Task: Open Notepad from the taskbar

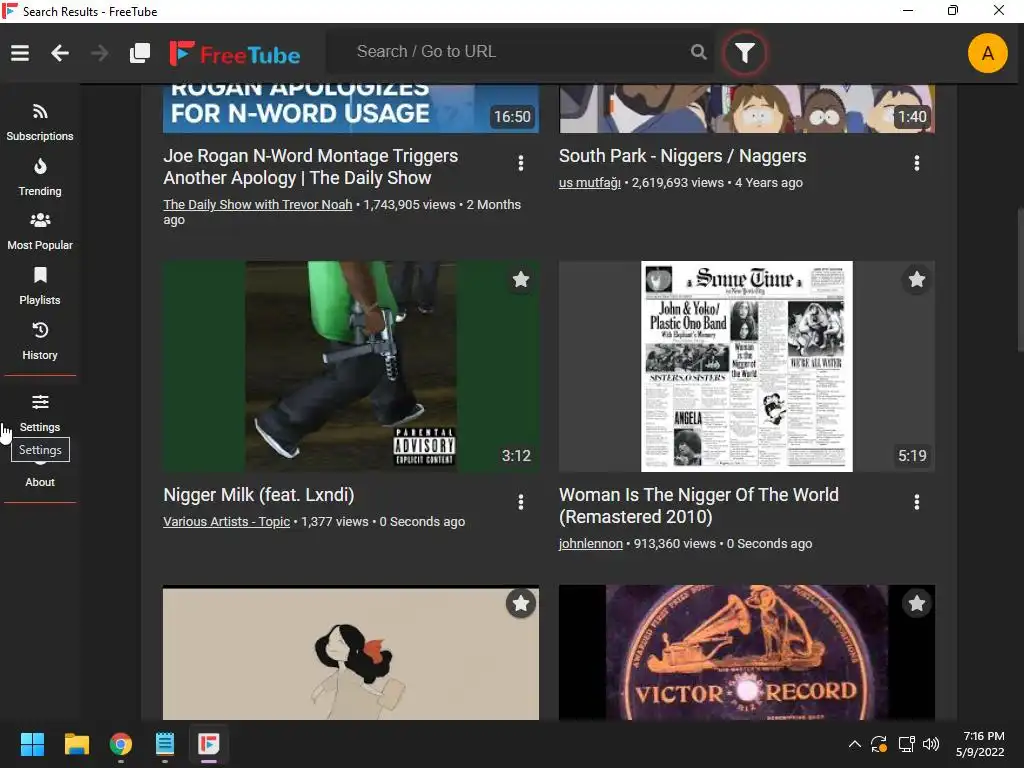Action: [x=165, y=744]
